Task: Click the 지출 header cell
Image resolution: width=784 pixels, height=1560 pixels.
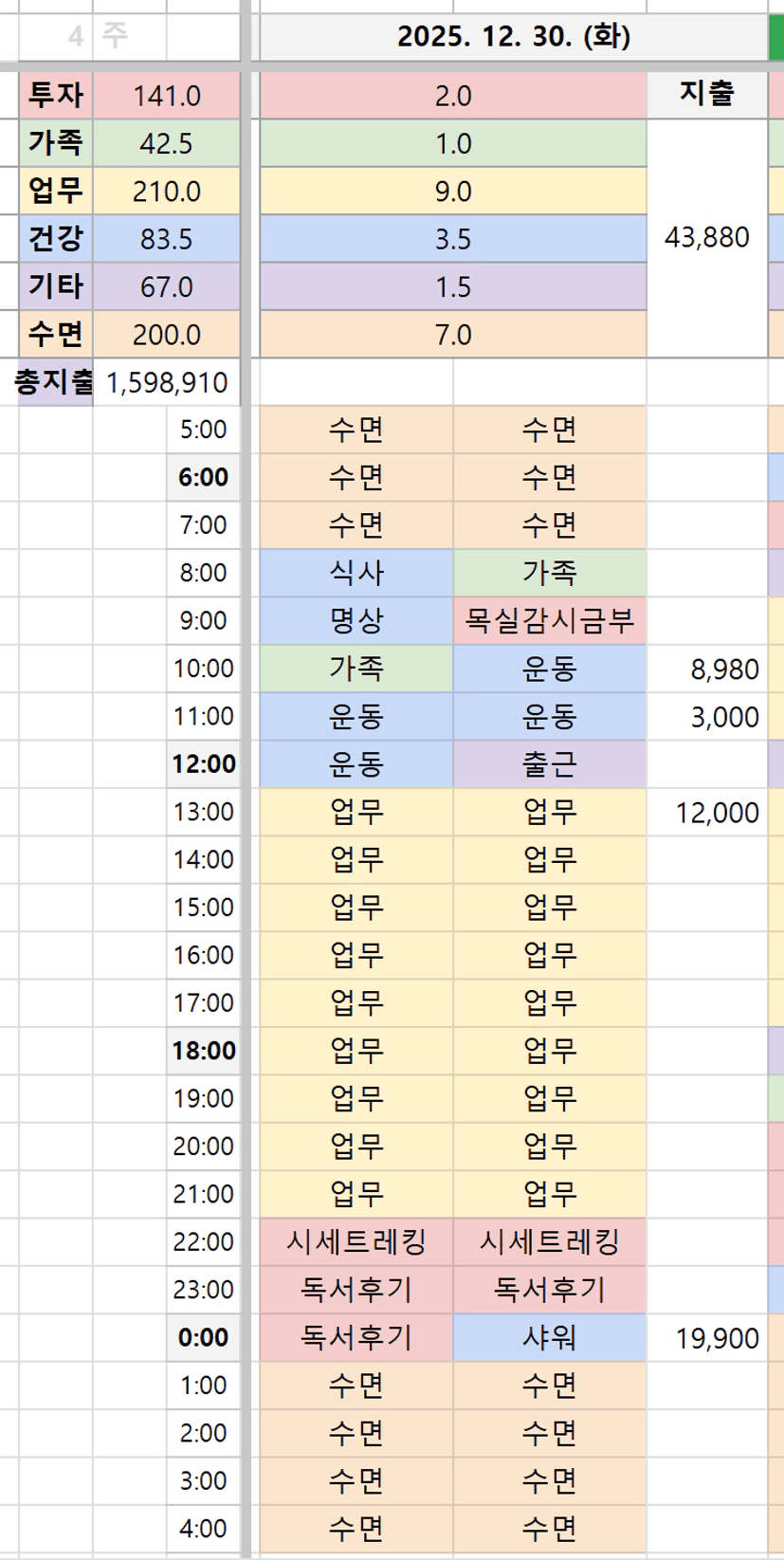Action: coord(706,93)
